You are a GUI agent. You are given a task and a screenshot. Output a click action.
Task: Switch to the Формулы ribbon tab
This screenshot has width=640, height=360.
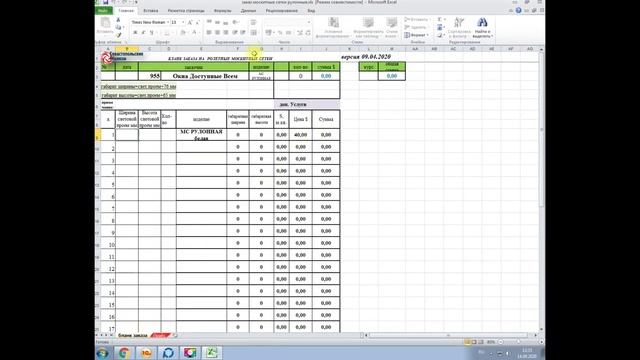coord(222,11)
